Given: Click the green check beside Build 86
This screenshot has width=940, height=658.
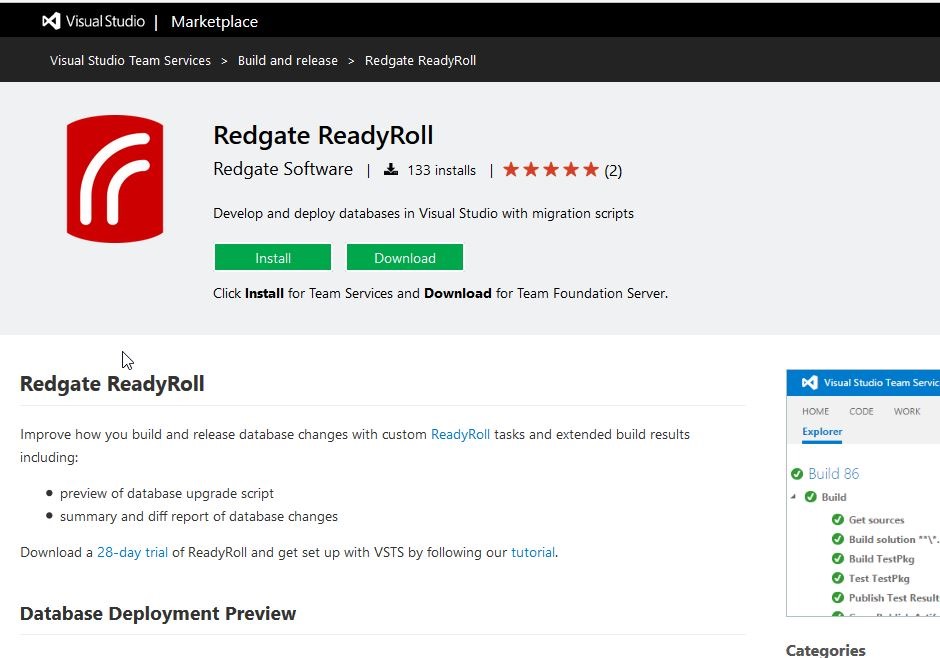Looking at the screenshot, I should [797, 474].
